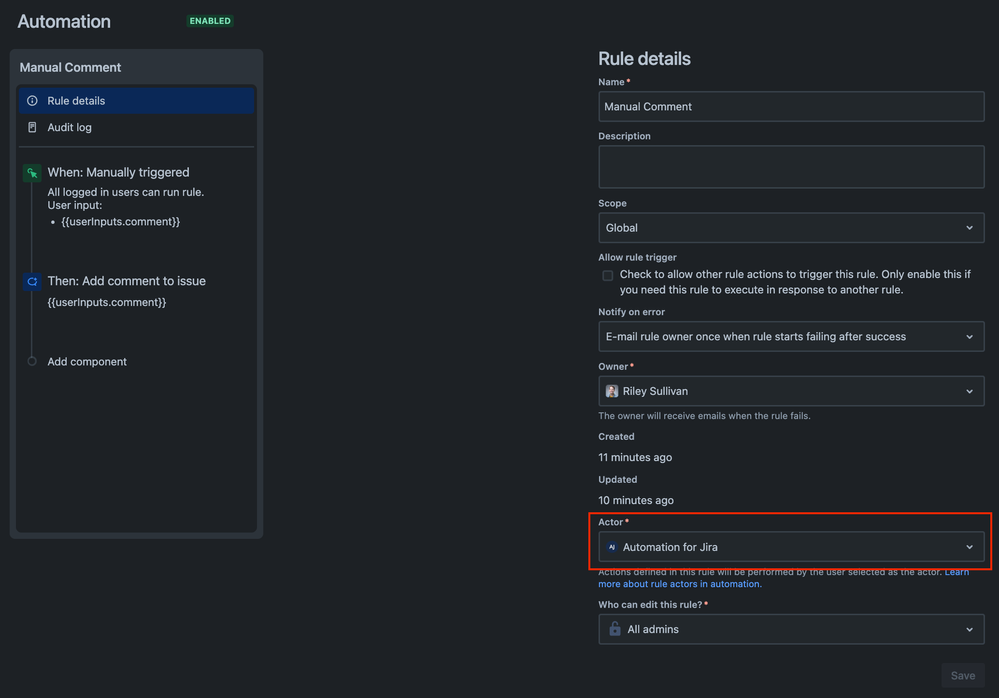
Task: Select the Rule details menu item
Action: pos(136,101)
